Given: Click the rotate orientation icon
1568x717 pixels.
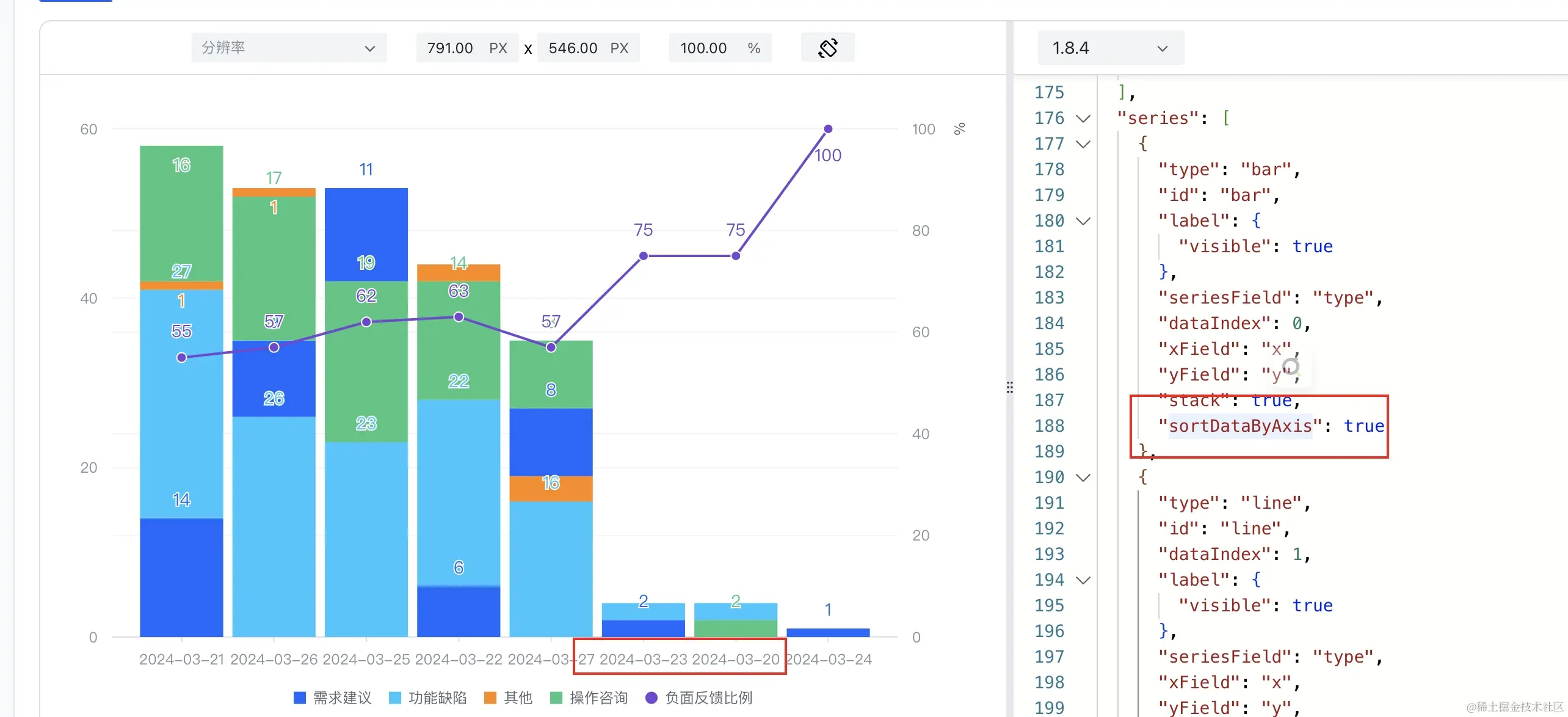Looking at the screenshot, I should tap(827, 48).
